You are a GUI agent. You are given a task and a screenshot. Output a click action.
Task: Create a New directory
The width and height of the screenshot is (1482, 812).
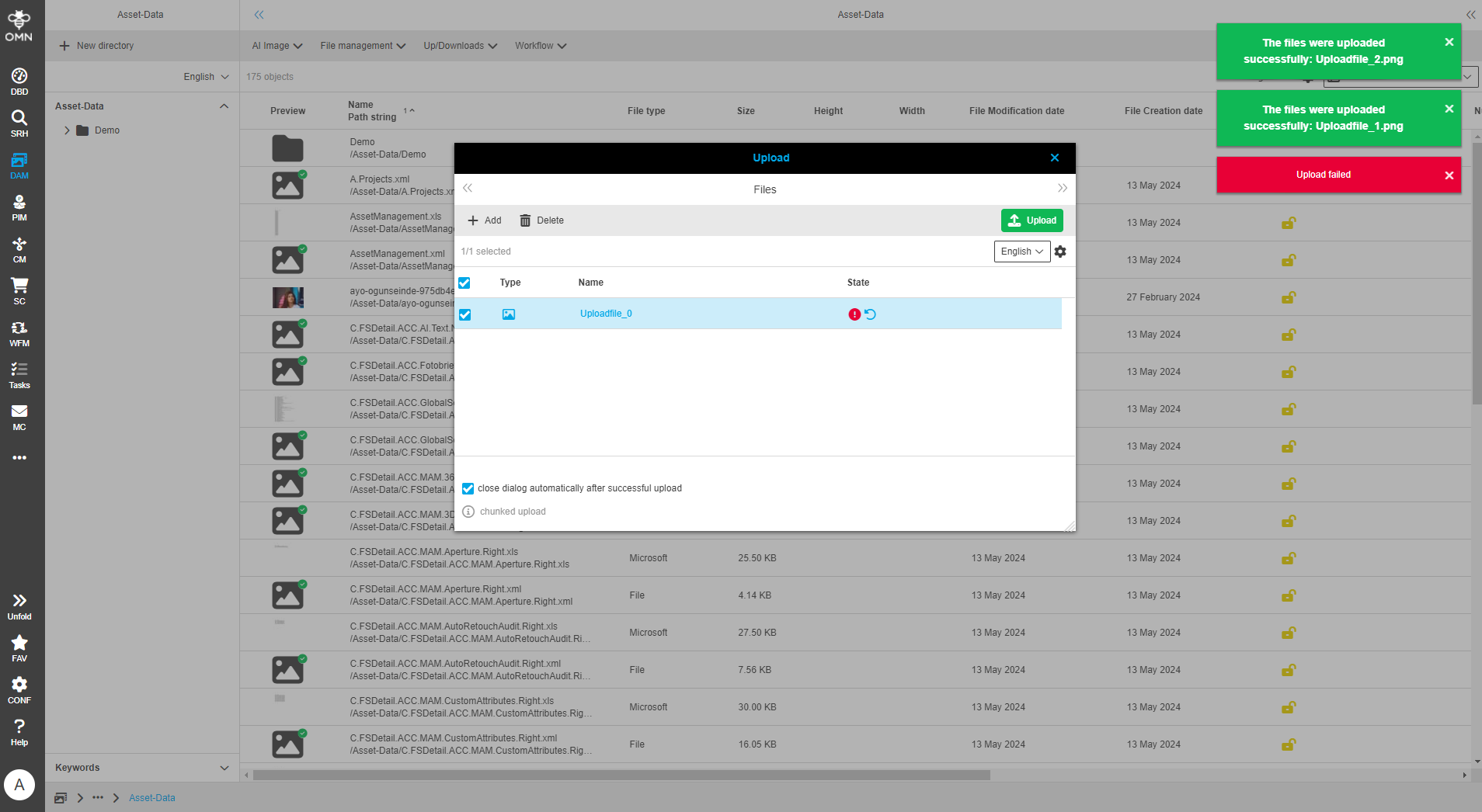[x=96, y=46]
